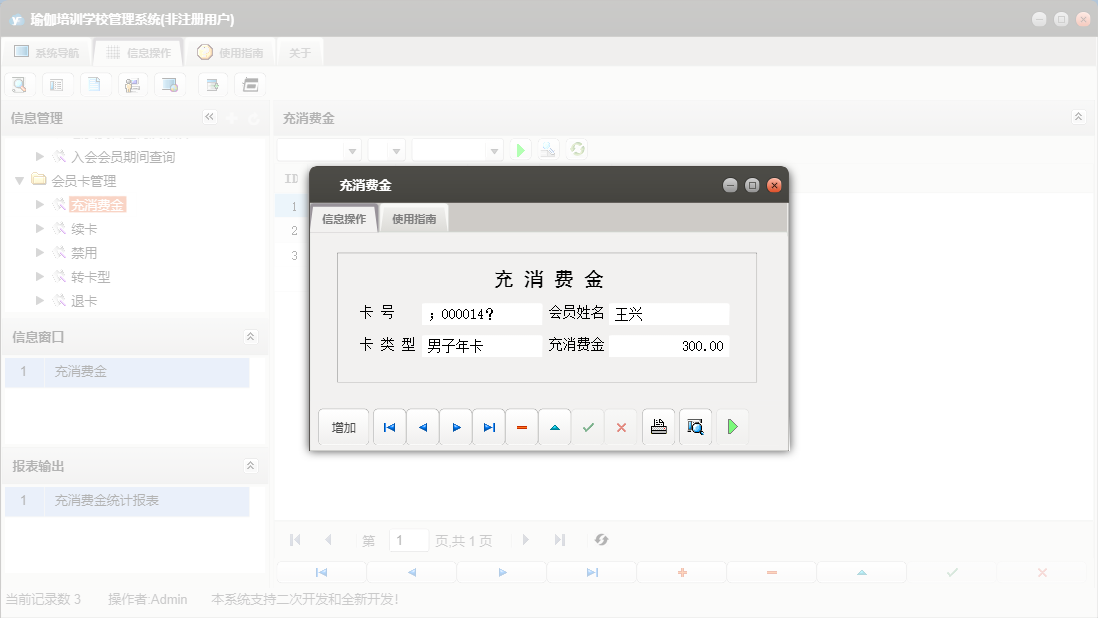This screenshot has height=618, width=1098.
Task: Cancel editing with the red X icon
Action: point(621,427)
